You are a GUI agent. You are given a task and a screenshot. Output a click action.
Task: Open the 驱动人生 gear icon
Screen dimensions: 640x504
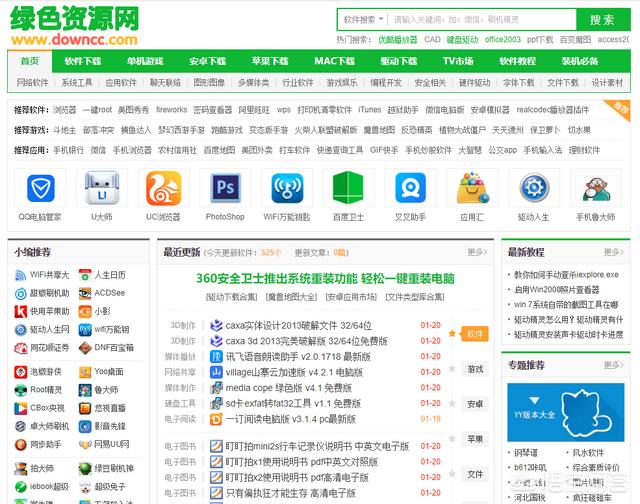pos(534,188)
